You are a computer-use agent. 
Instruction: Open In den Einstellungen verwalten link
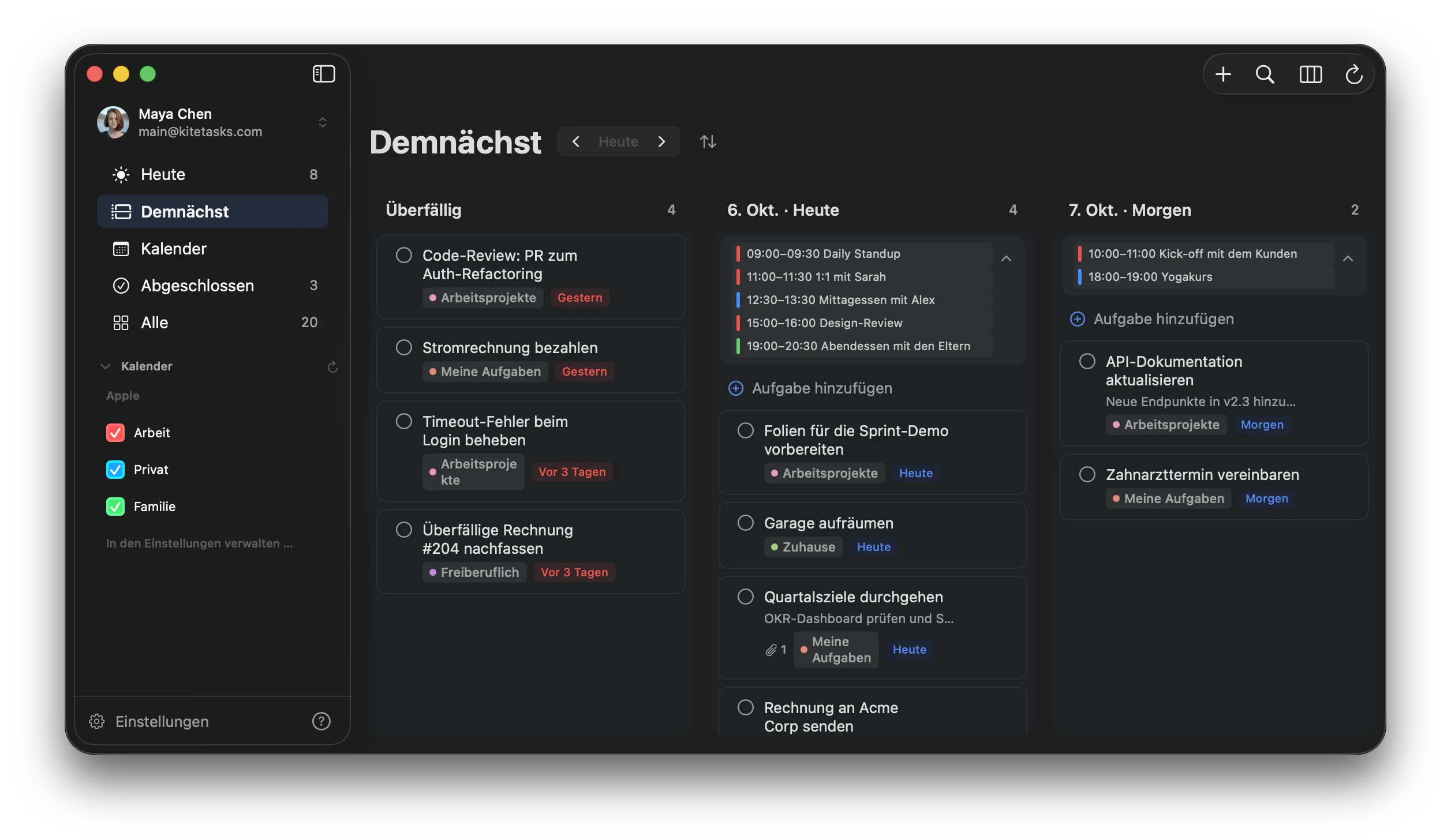click(199, 543)
